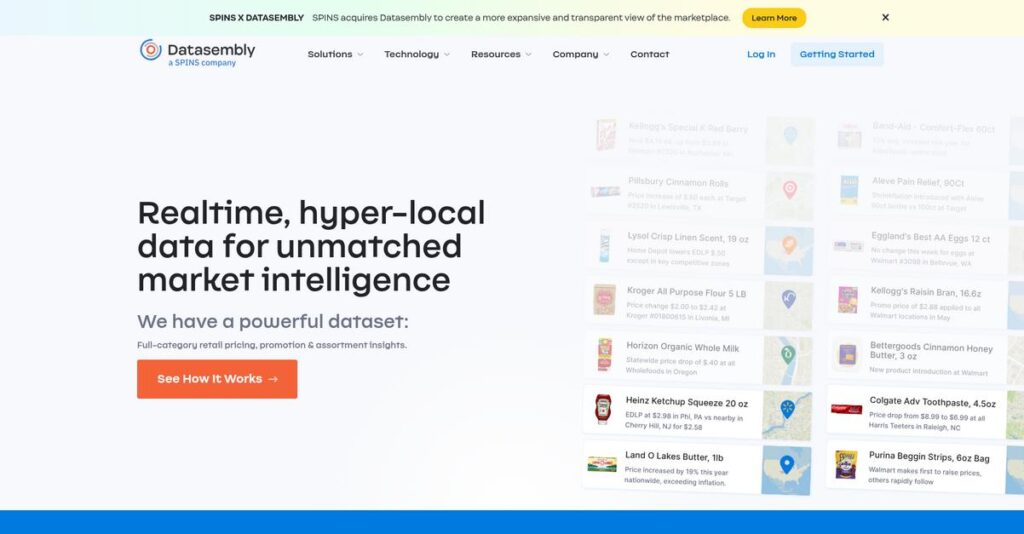Click the Eggland's Best eggs product image
Viewport: 1024px width, 534px height.
point(848,246)
